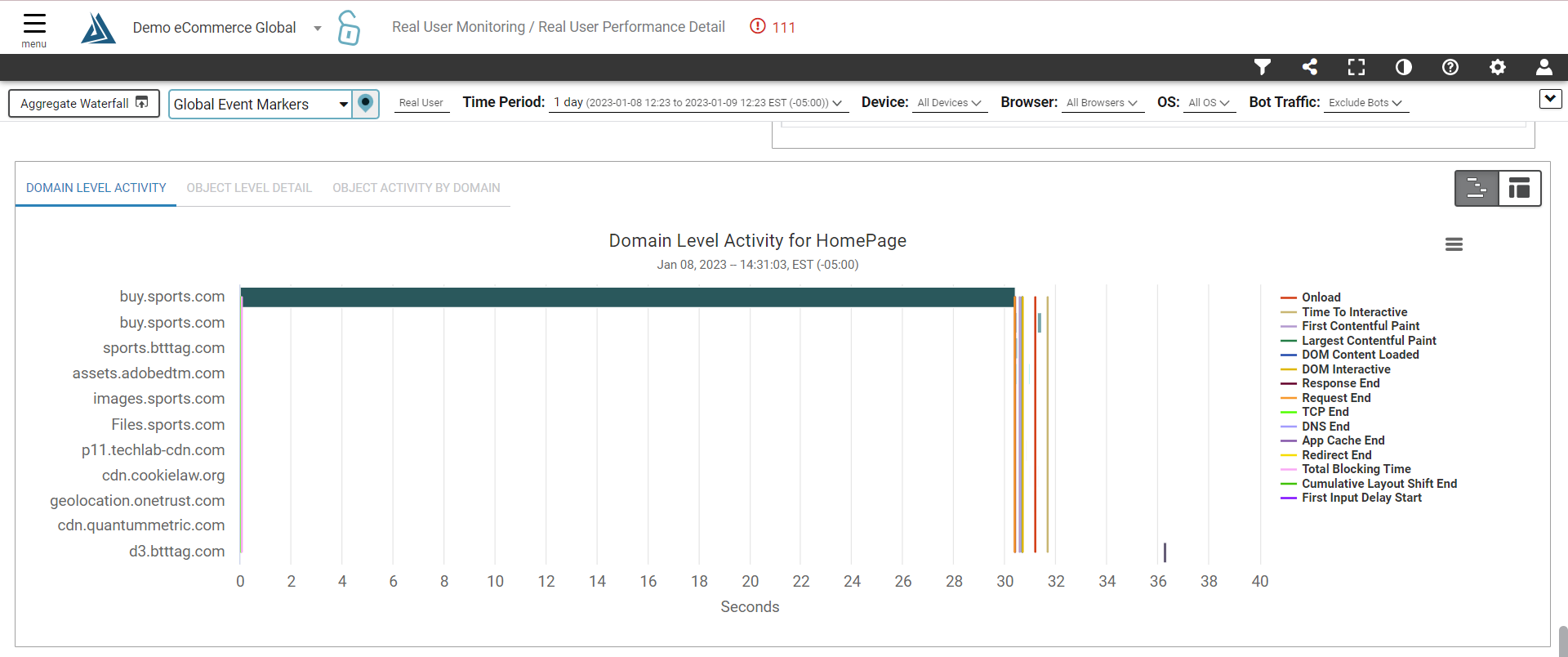This screenshot has height=657, width=1568.
Task: Select the Object Level Detail tab
Action: (249, 188)
